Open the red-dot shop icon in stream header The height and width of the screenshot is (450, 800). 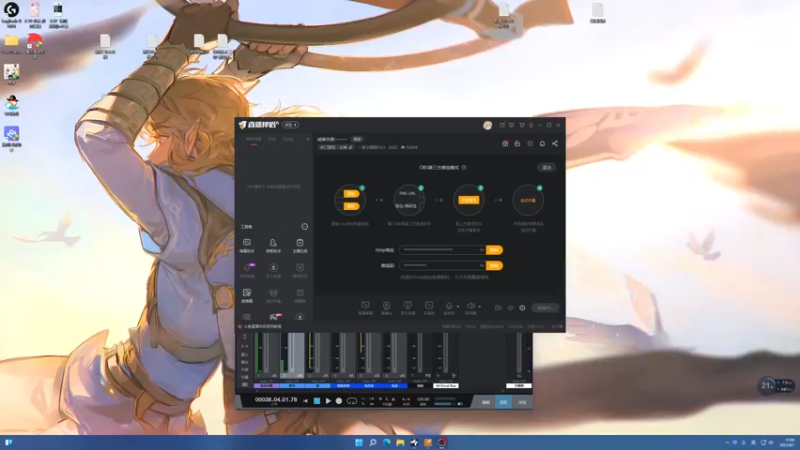point(505,144)
